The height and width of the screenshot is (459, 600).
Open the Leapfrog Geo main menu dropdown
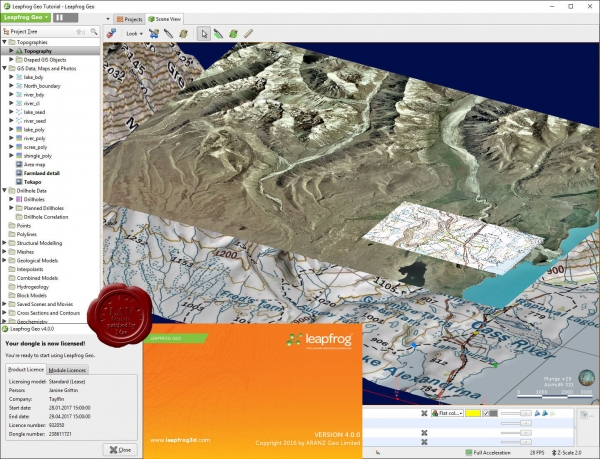click(x=25, y=18)
